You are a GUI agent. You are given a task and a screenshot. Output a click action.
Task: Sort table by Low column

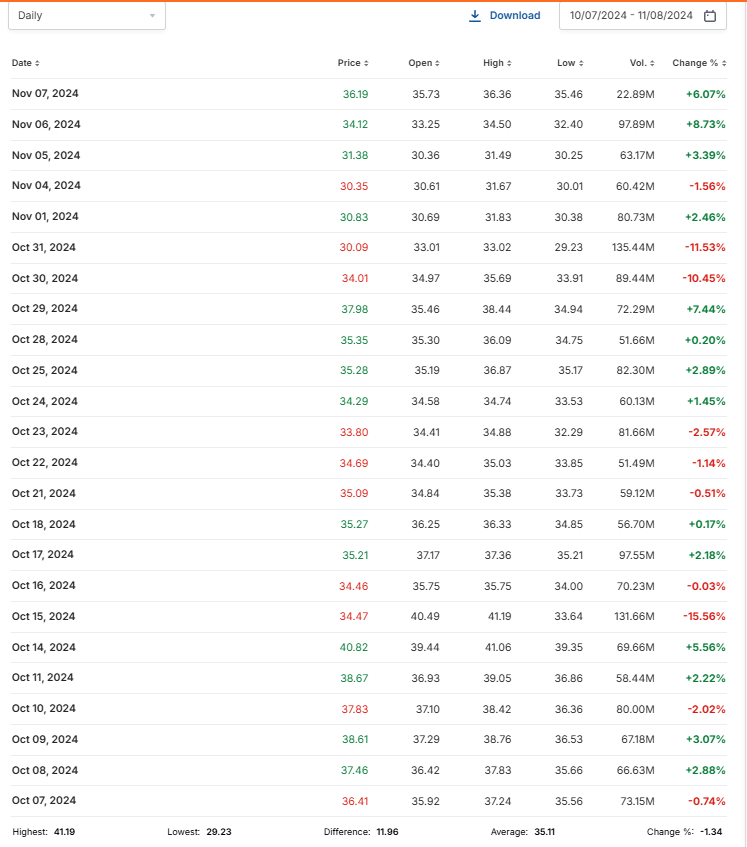[570, 63]
